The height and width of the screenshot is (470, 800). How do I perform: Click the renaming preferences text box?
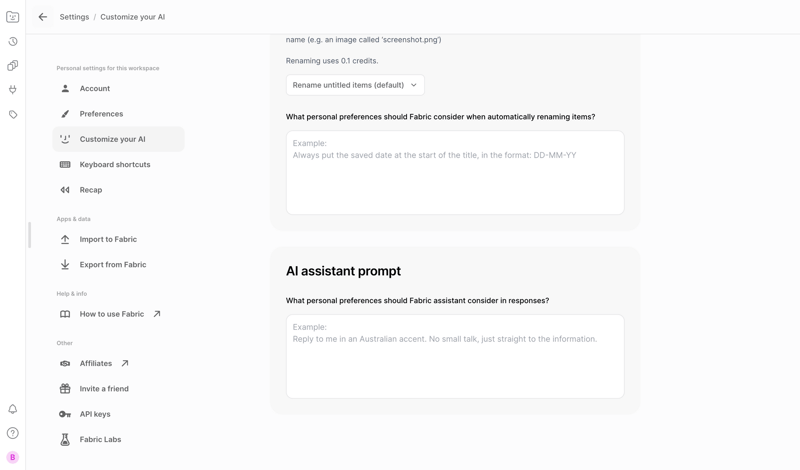tap(455, 173)
